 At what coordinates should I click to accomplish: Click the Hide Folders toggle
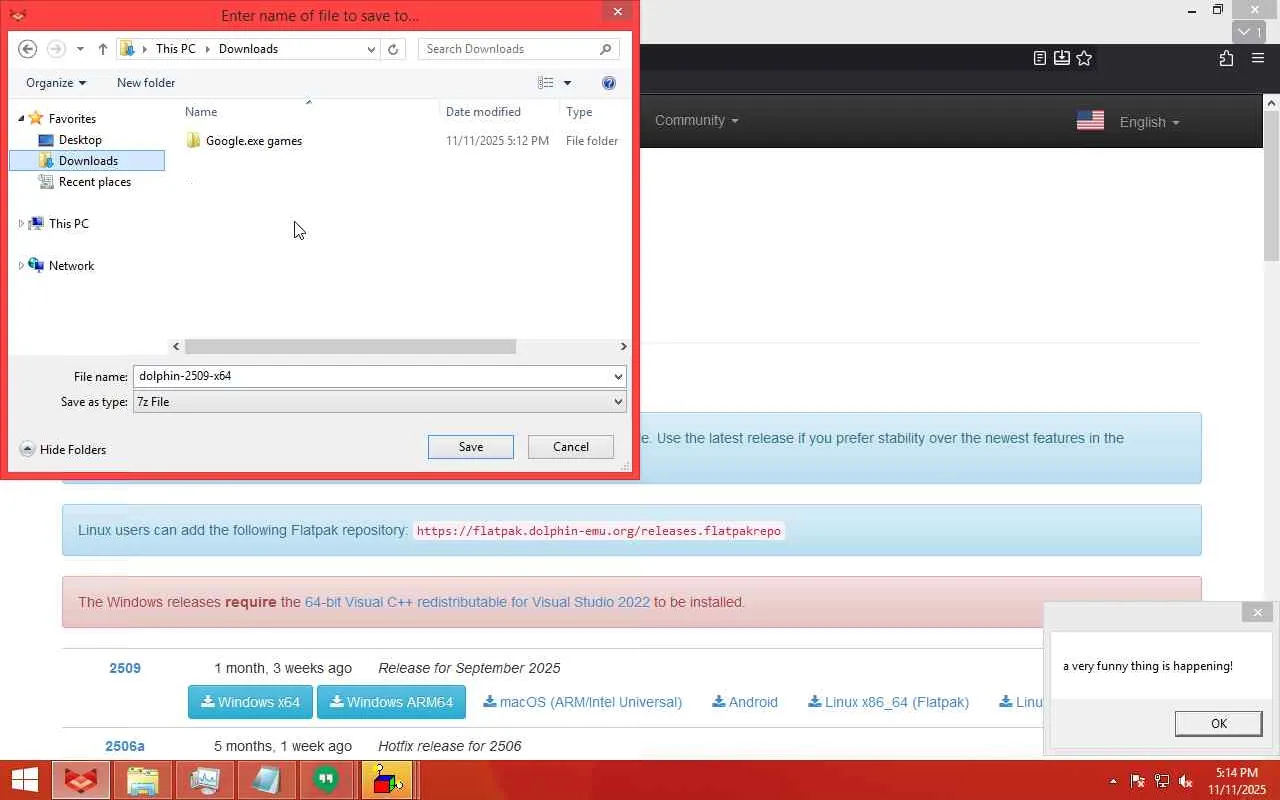point(63,450)
